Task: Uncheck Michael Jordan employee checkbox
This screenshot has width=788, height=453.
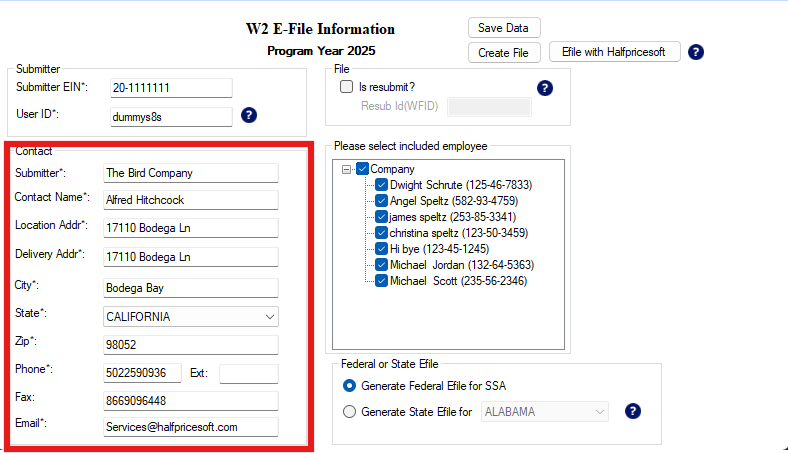Action: (x=381, y=265)
